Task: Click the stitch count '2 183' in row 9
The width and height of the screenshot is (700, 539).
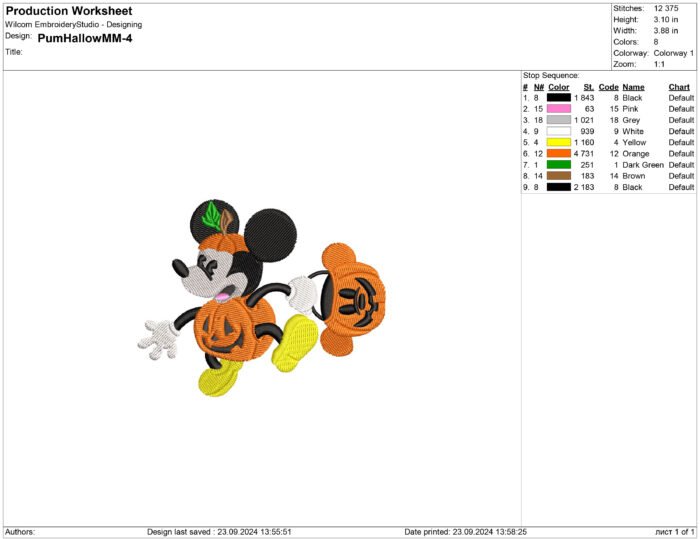Action: click(584, 187)
